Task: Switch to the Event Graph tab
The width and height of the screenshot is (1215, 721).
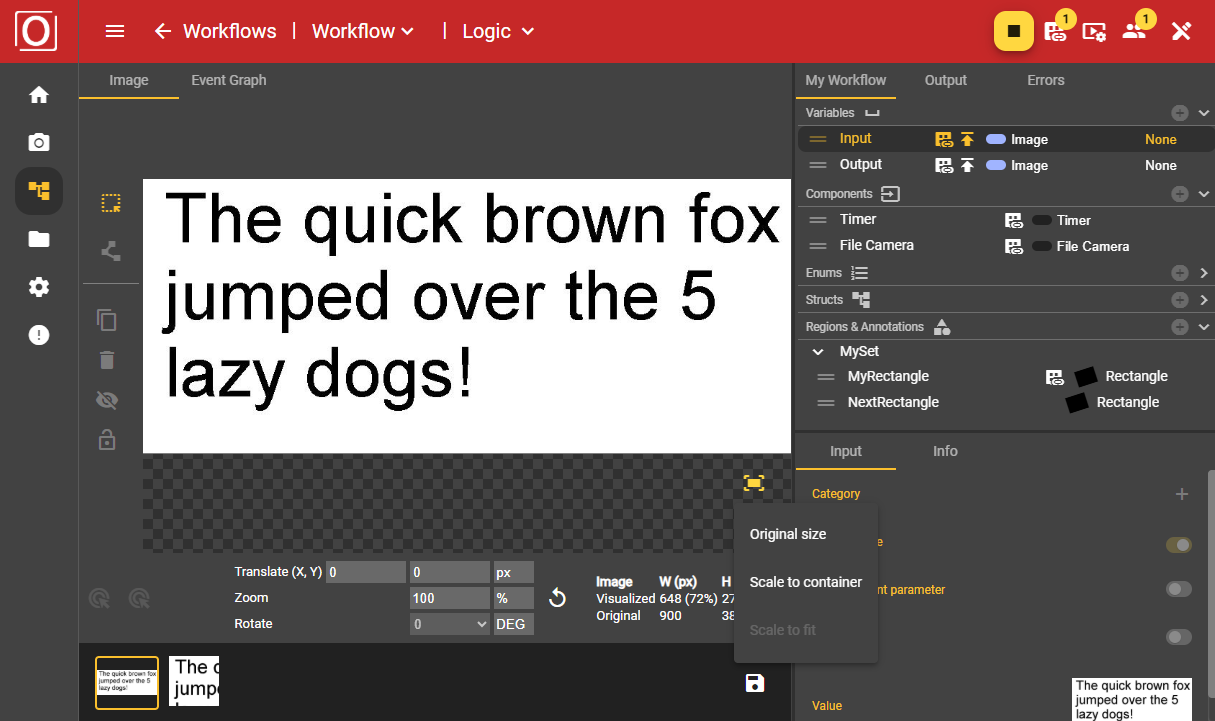Action: click(x=229, y=80)
